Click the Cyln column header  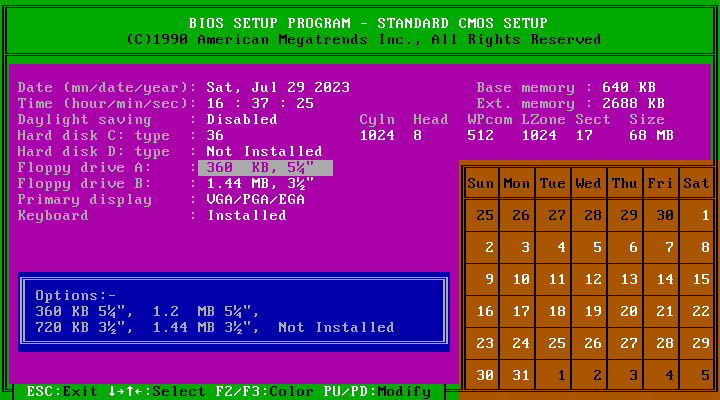click(x=377, y=119)
